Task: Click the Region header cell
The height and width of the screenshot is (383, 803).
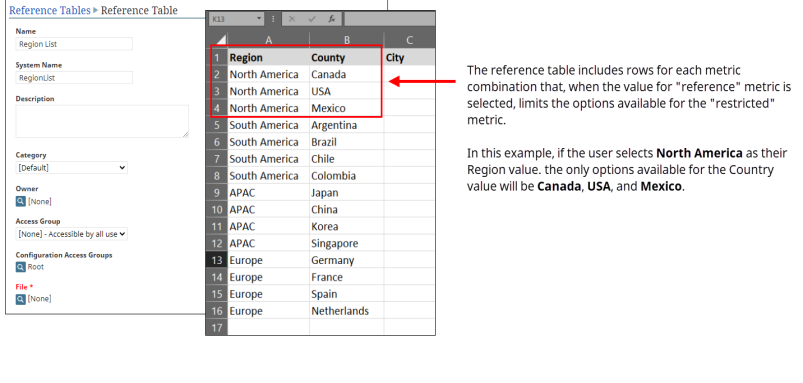Action: [268, 57]
